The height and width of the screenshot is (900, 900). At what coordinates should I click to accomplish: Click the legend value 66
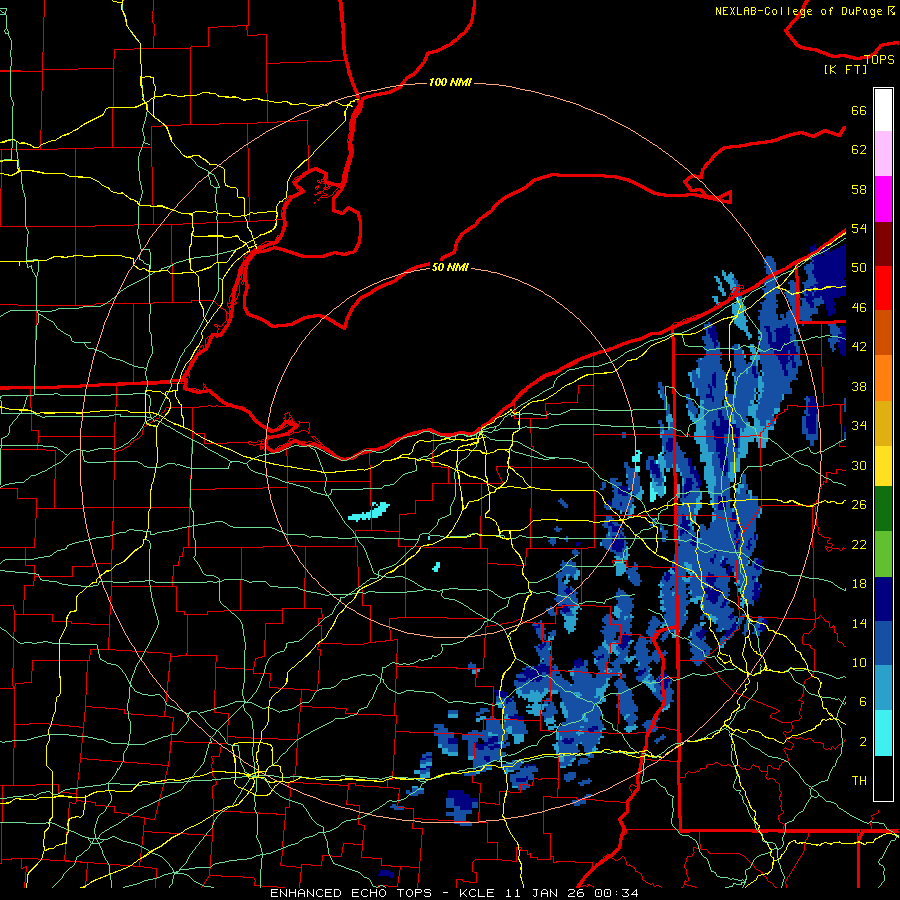(859, 110)
